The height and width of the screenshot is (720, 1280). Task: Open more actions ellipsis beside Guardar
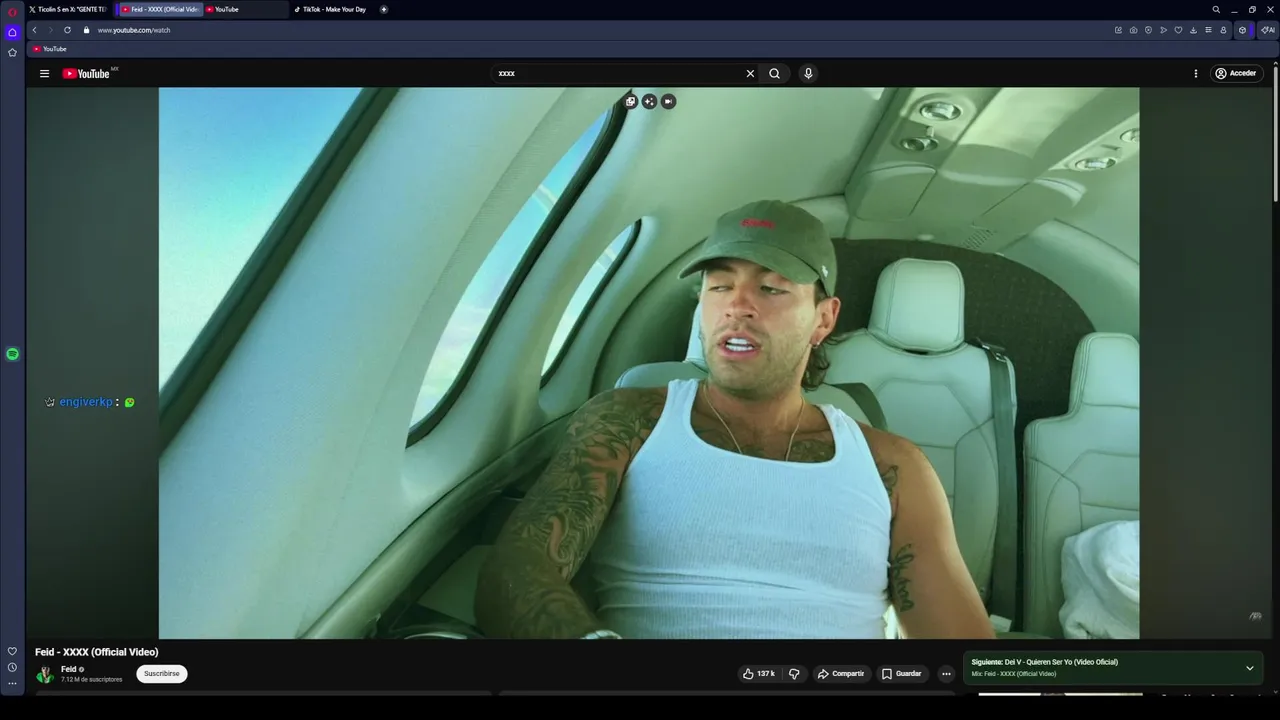(946, 674)
